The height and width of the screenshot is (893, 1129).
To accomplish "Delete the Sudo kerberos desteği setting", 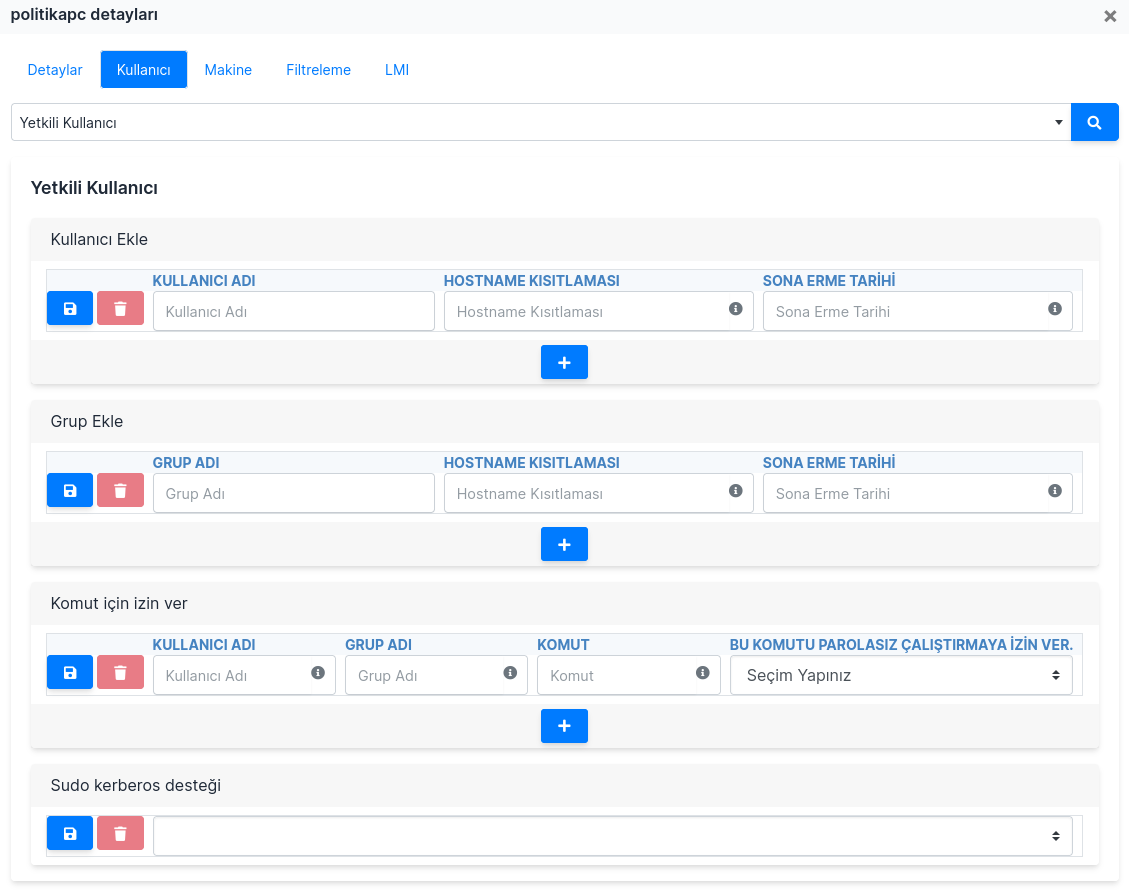I will pyautogui.click(x=120, y=833).
